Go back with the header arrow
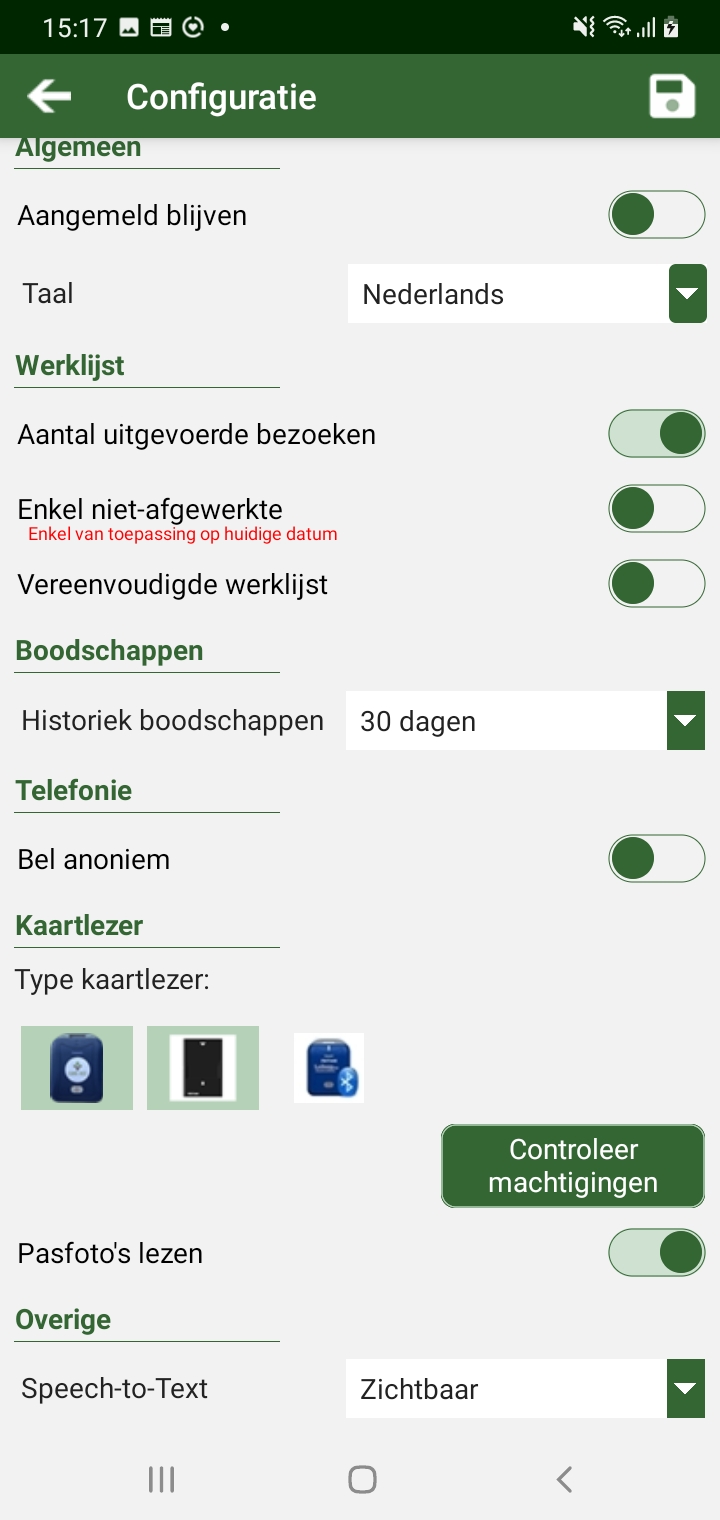Viewport: 720px width, 1520px height. click(x=49, y=97)
